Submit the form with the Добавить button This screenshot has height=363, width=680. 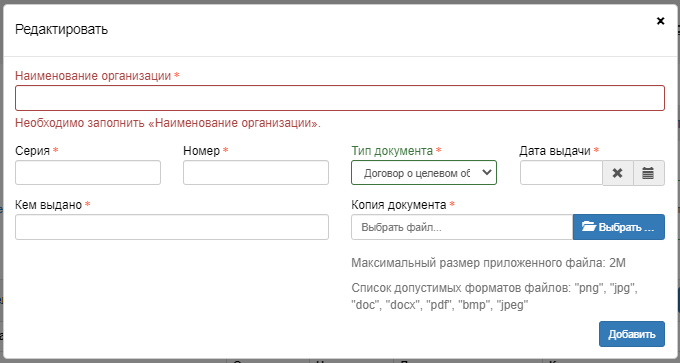coord(632,334)
